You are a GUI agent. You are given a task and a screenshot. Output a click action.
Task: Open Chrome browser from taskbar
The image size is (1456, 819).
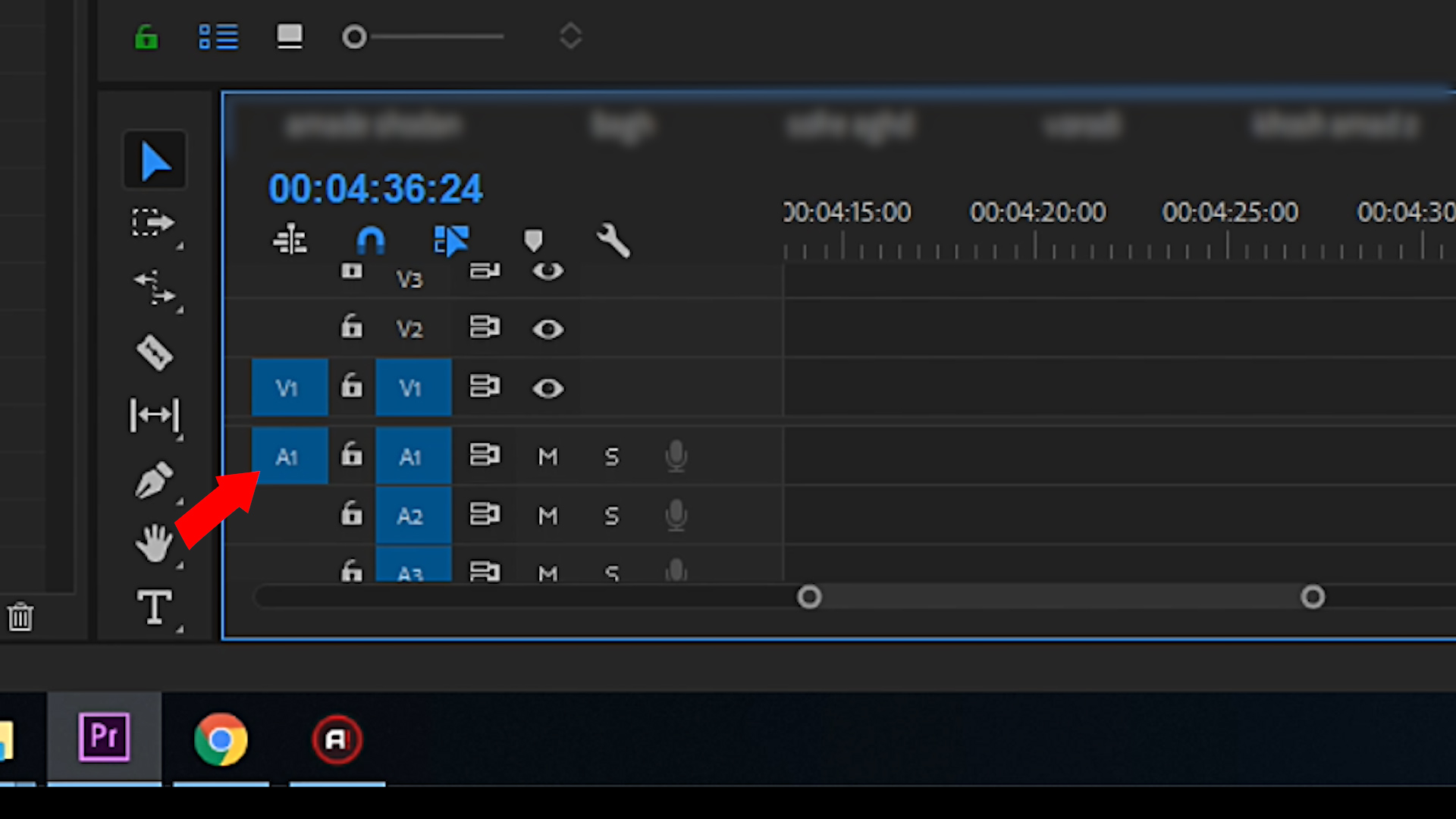pos(219,740)
